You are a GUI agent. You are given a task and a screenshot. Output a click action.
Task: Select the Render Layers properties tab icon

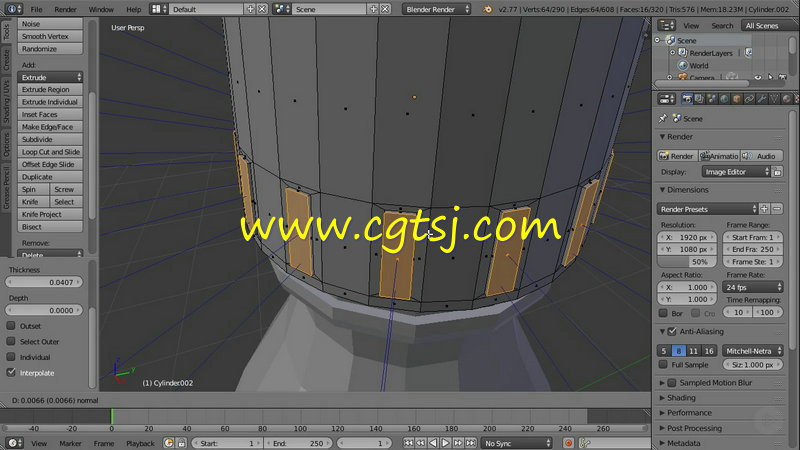click(699, 99)
